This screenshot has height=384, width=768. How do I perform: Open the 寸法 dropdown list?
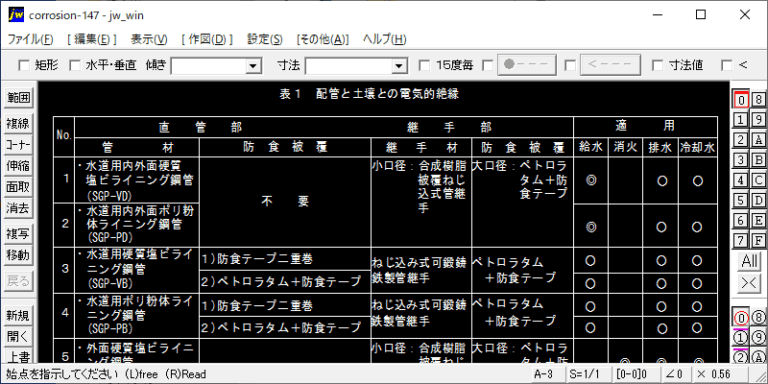tap(400, 65)
